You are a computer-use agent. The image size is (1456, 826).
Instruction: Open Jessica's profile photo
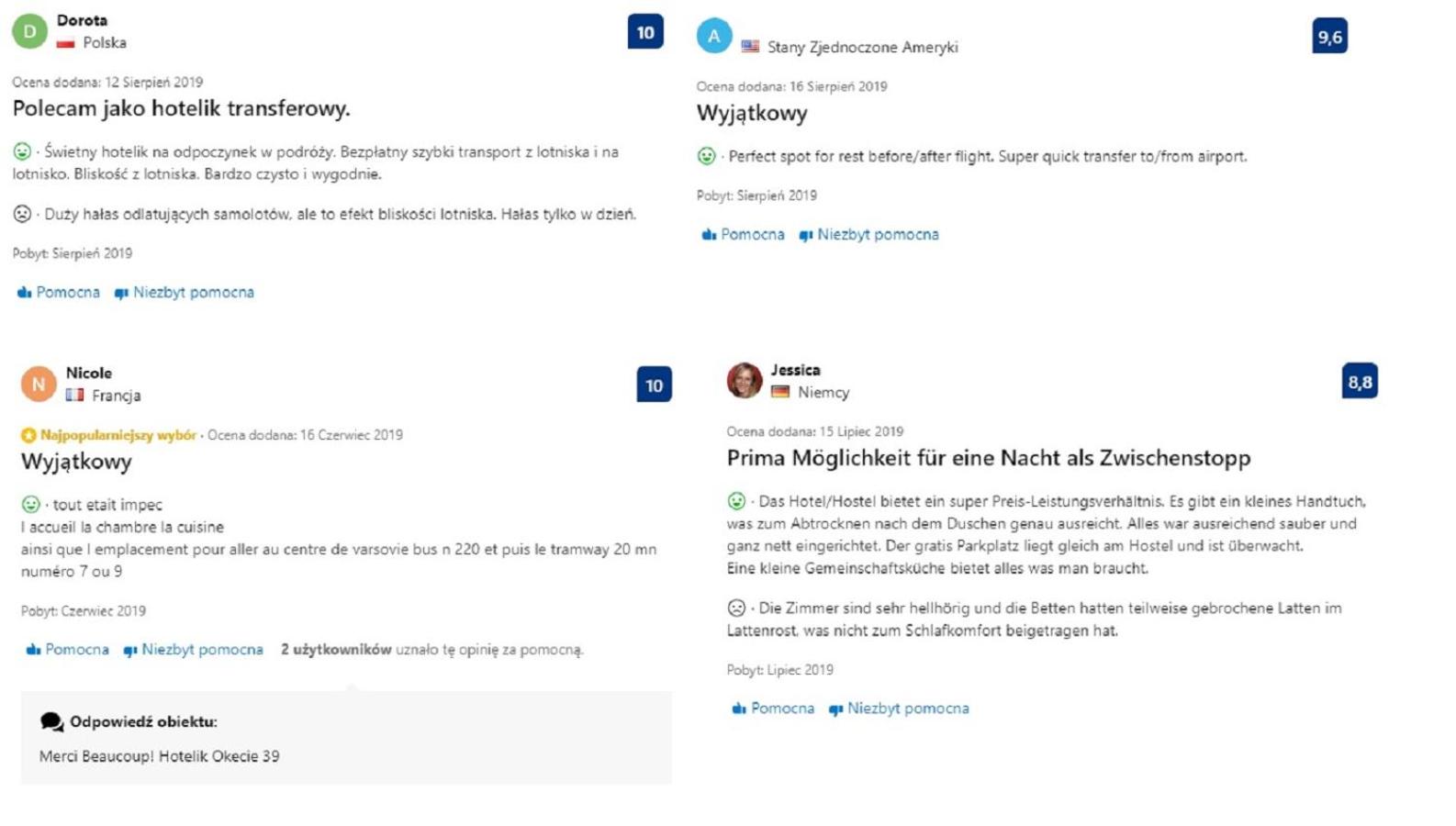click(x=745, y=380)
